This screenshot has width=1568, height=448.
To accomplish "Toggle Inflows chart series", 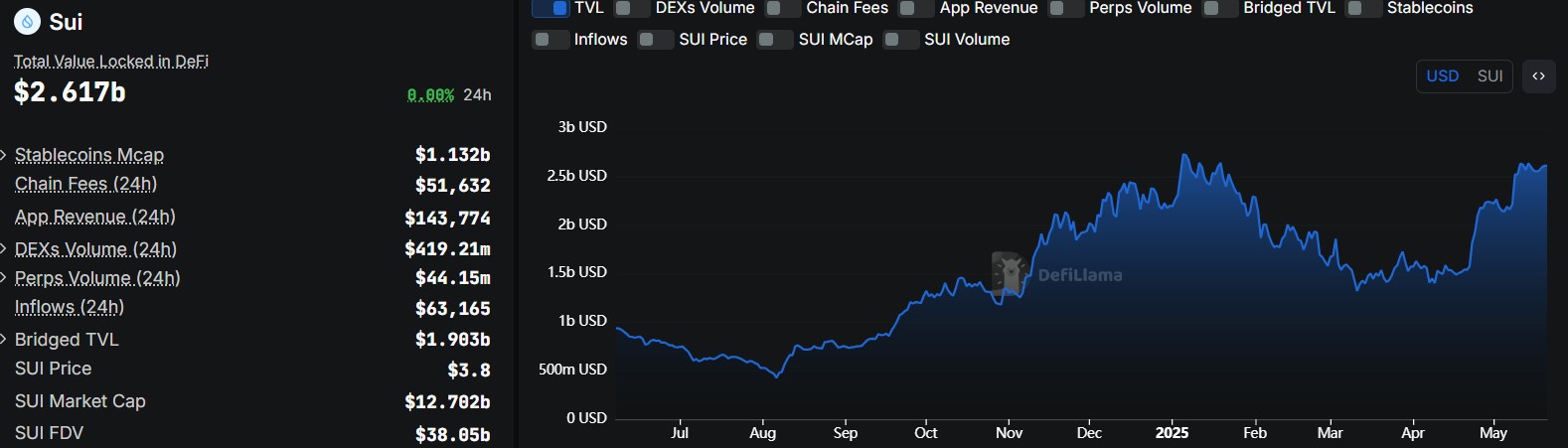I will pos(549,40).
